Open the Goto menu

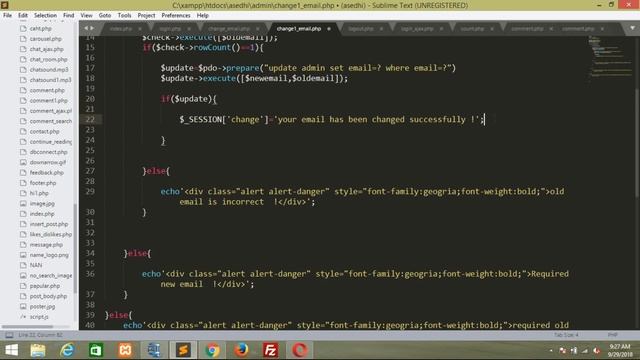(105, 15)
